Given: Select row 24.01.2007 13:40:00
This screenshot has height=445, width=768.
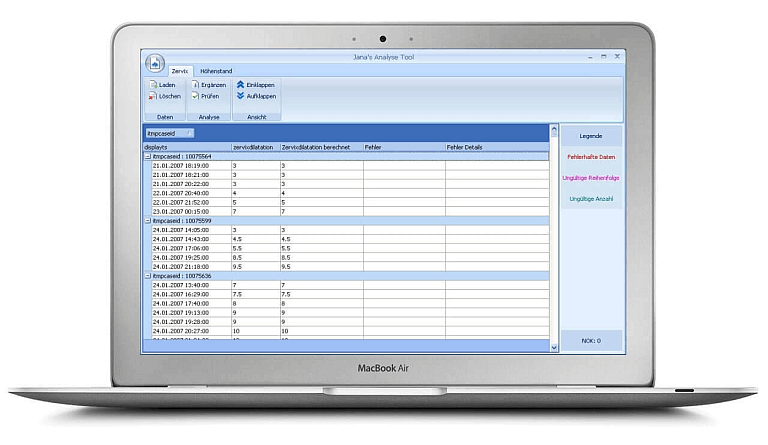Looking at the screenshot, I should coord(350,285).
